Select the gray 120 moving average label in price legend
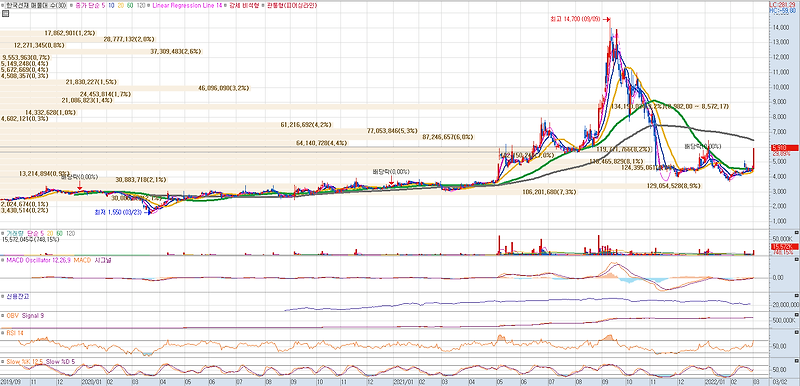Screen dimensions: 800x386 (142, 5)
